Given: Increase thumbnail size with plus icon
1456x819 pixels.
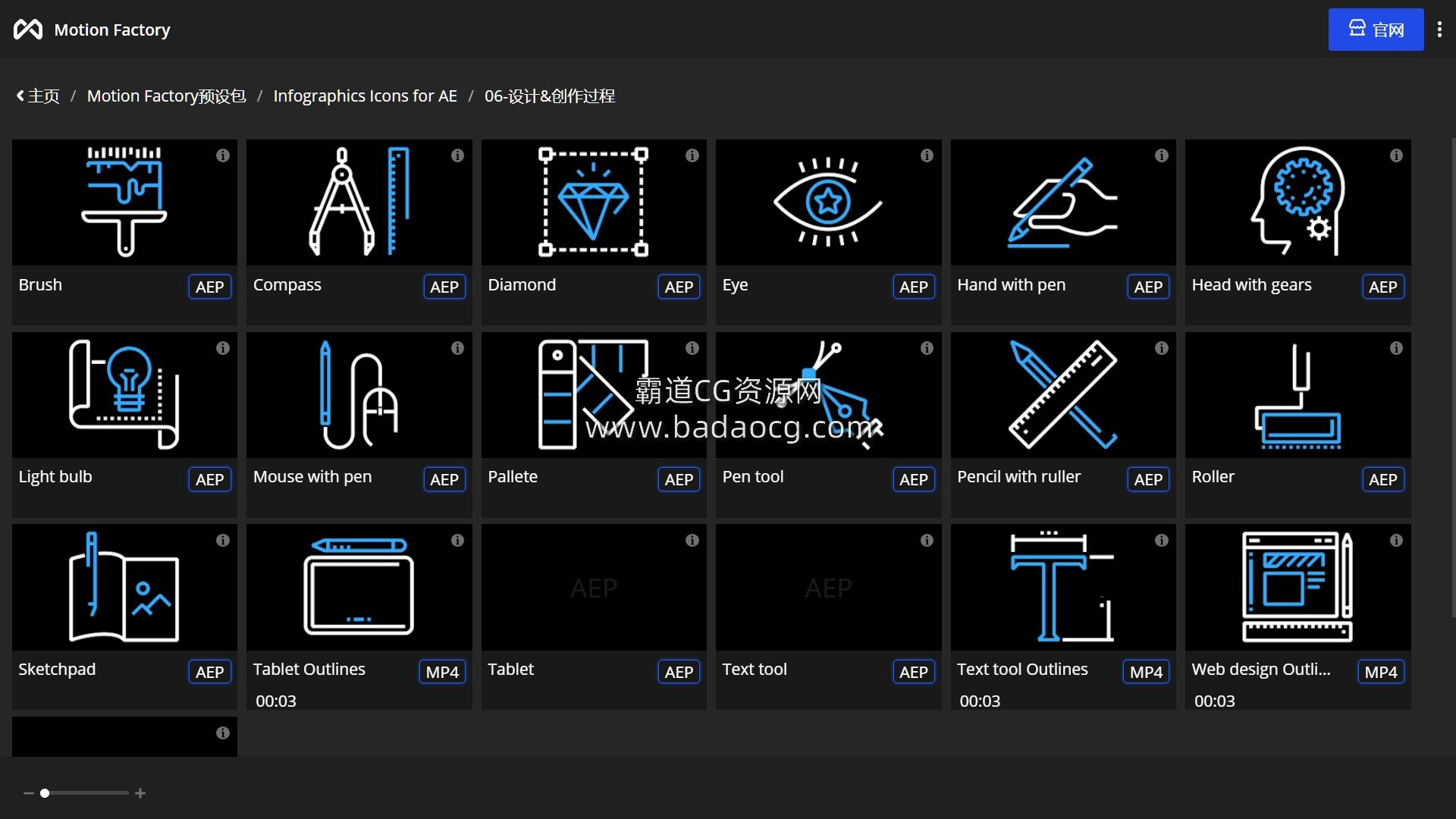Looking at the screenshot, I should [x=140, y=793].
